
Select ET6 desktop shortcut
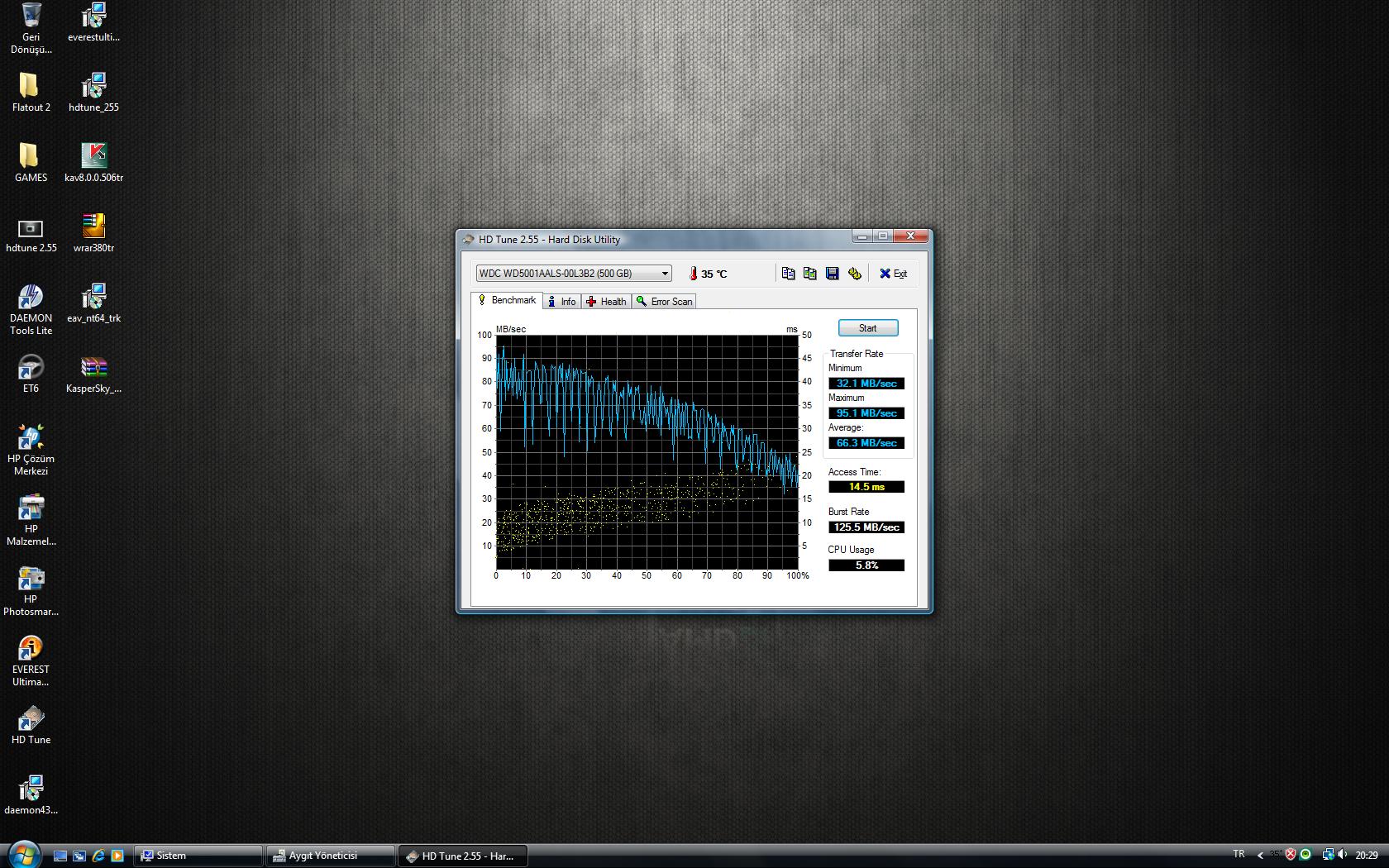[x=31, y=374]
